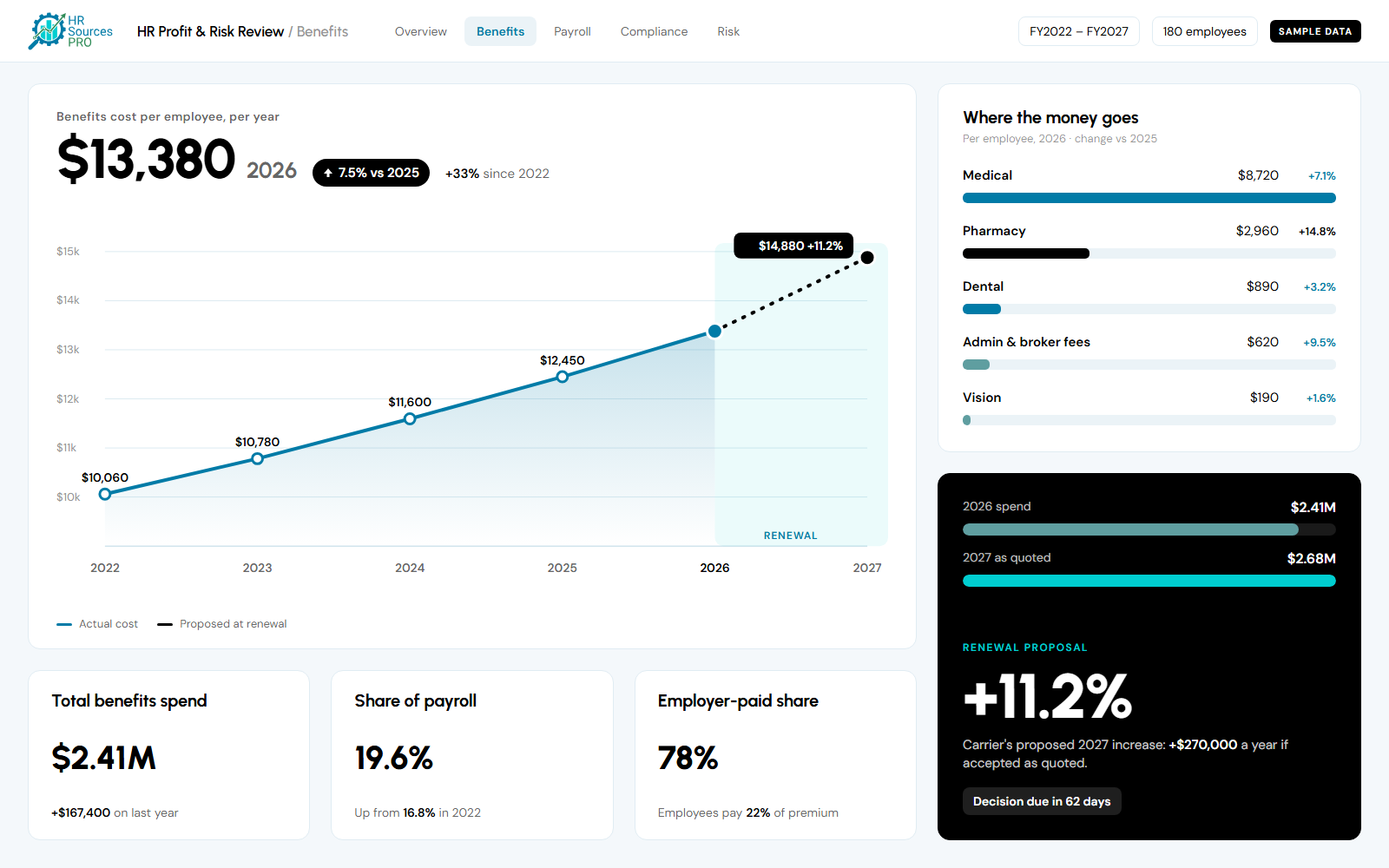Click the 2026 actual cost data point
1389x868 pixels.
[714, 331]
